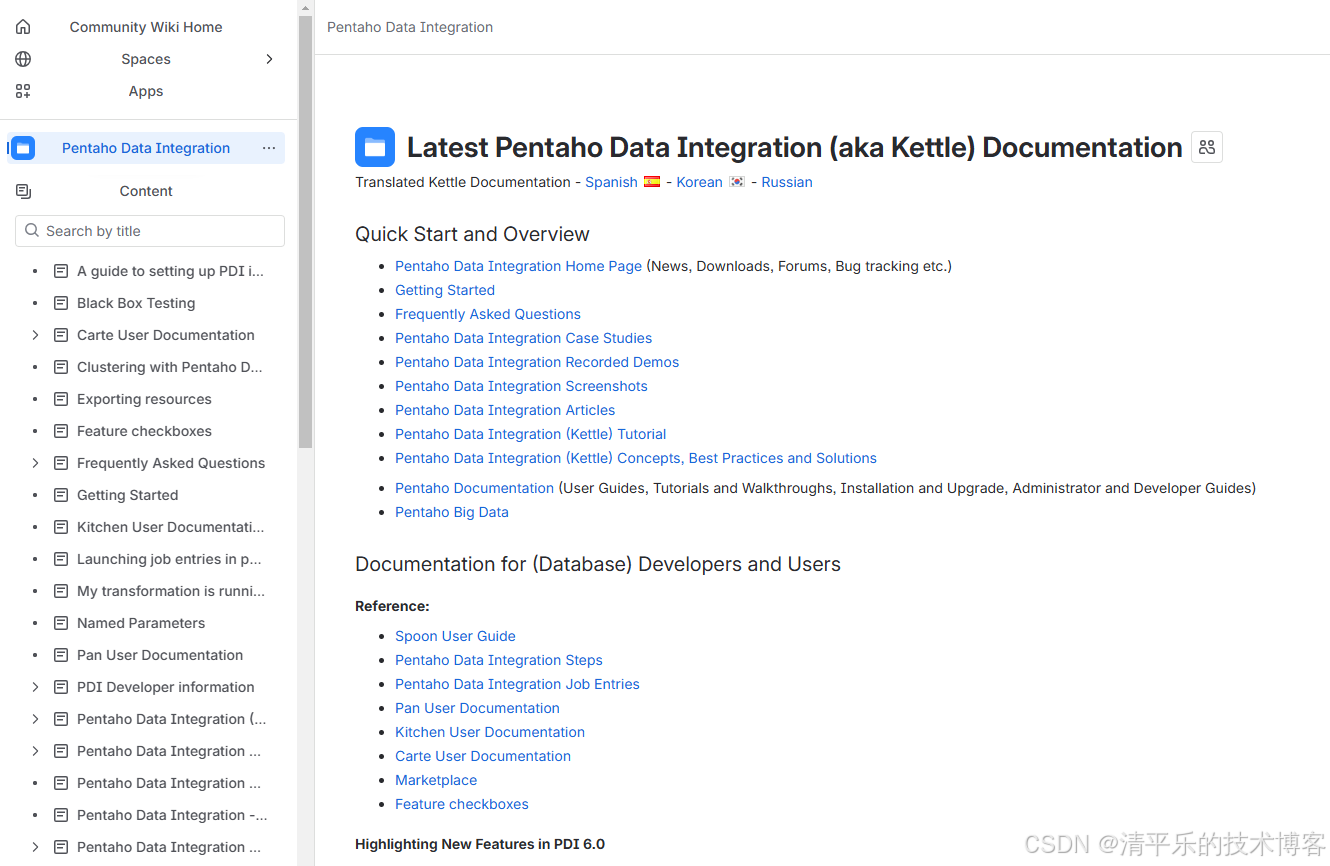
Task: Click the page icon for Frequently Asked Questions in sidebar
Action: (61, 463)
